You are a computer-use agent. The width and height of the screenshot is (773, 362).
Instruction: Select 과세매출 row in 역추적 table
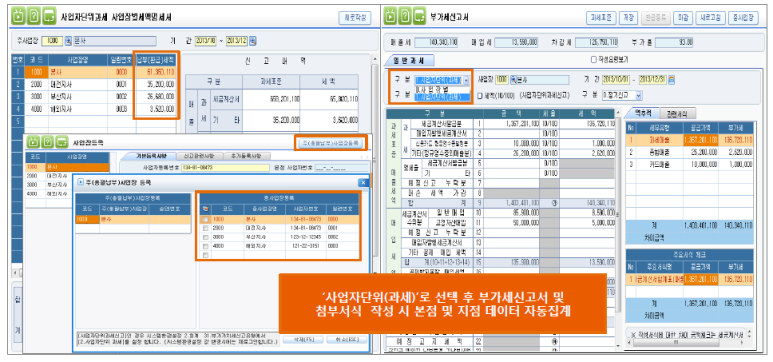pos(689,141)
